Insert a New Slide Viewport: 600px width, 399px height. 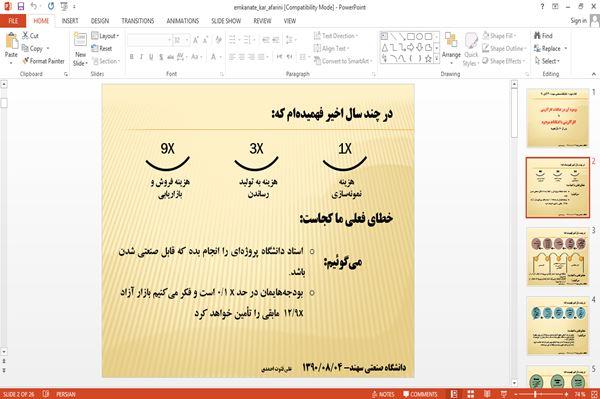(x=80, y=50)
